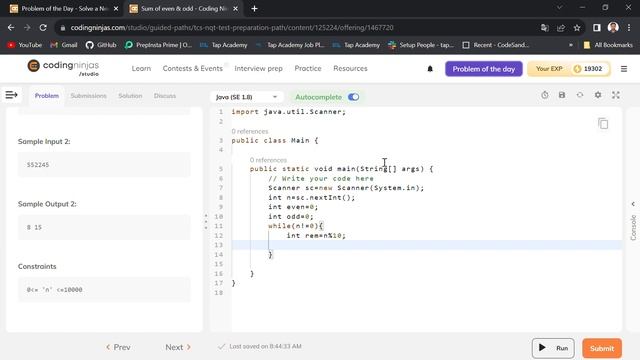
Task: Close the 'Problem of the Day' tab
Action: click(x=116, y=9)
